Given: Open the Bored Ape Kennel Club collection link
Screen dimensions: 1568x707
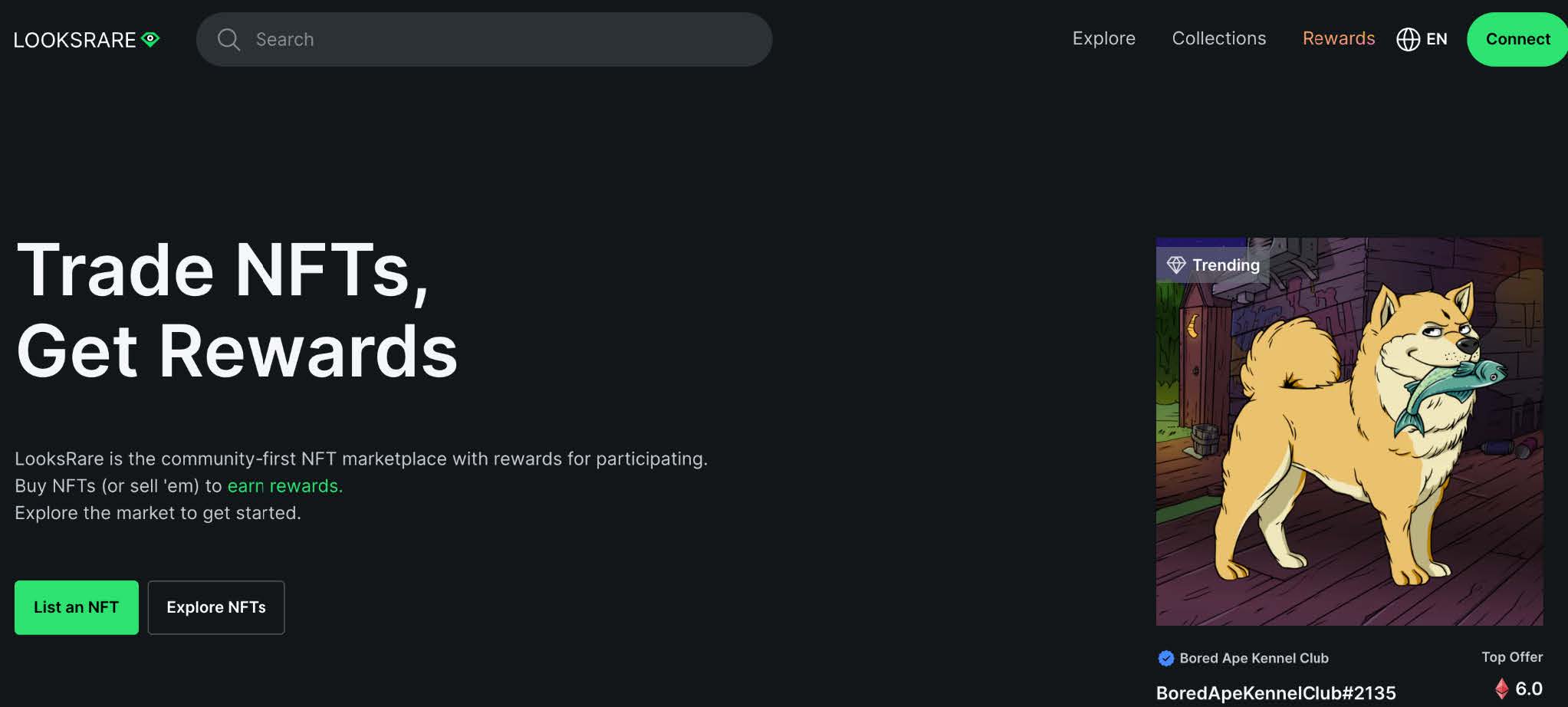Looking at the screenshot, I should (1254, 658).
